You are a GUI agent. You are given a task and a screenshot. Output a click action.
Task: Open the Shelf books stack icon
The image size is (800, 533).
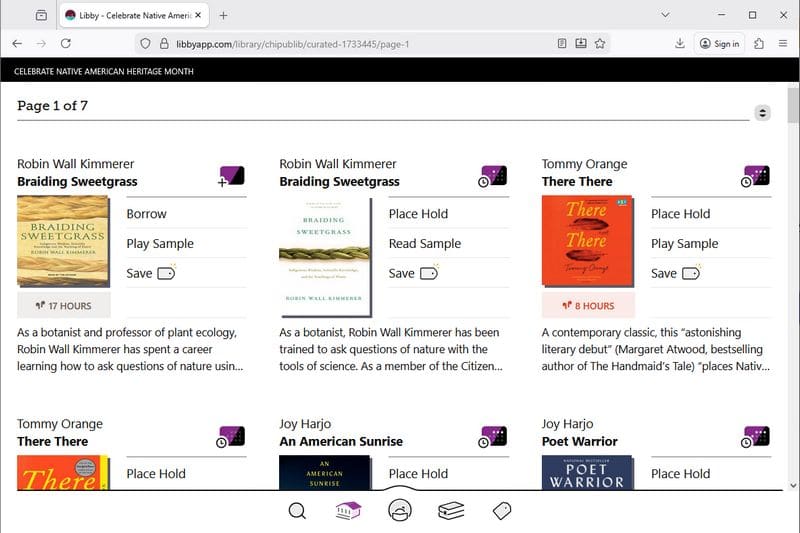click(x=451, y=511)
